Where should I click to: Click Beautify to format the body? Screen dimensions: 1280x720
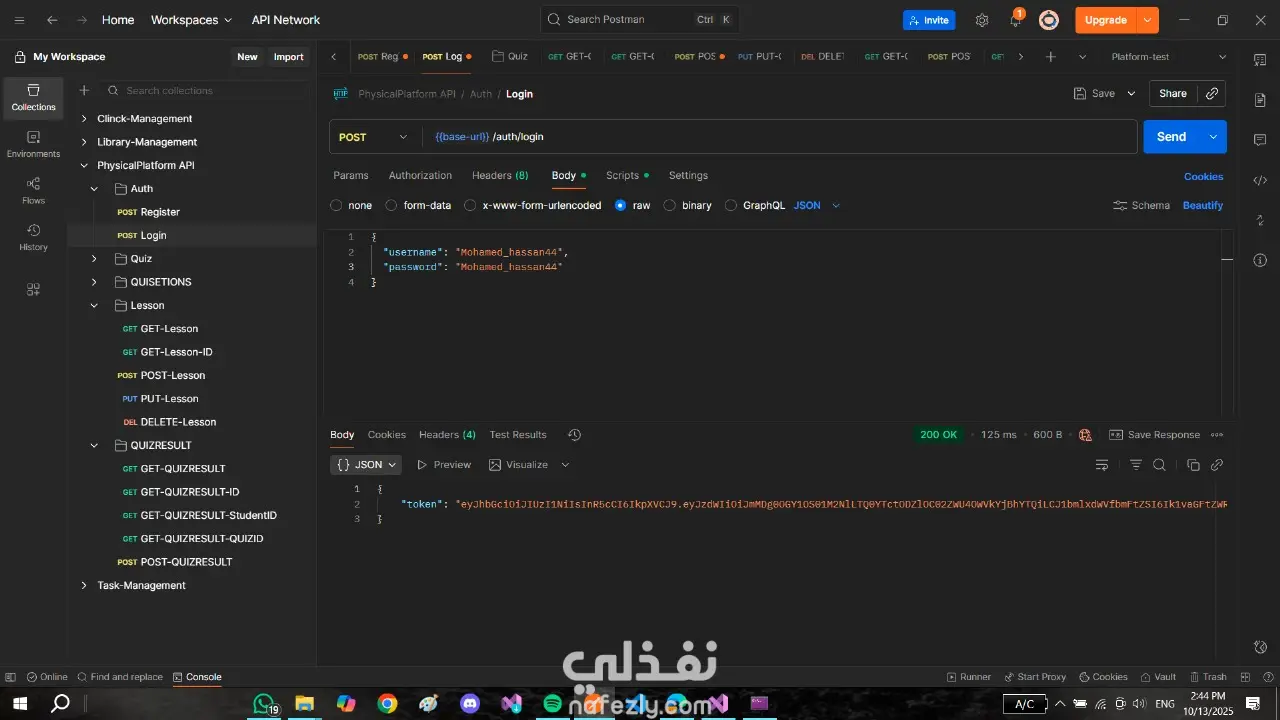tap(1203, 205)
